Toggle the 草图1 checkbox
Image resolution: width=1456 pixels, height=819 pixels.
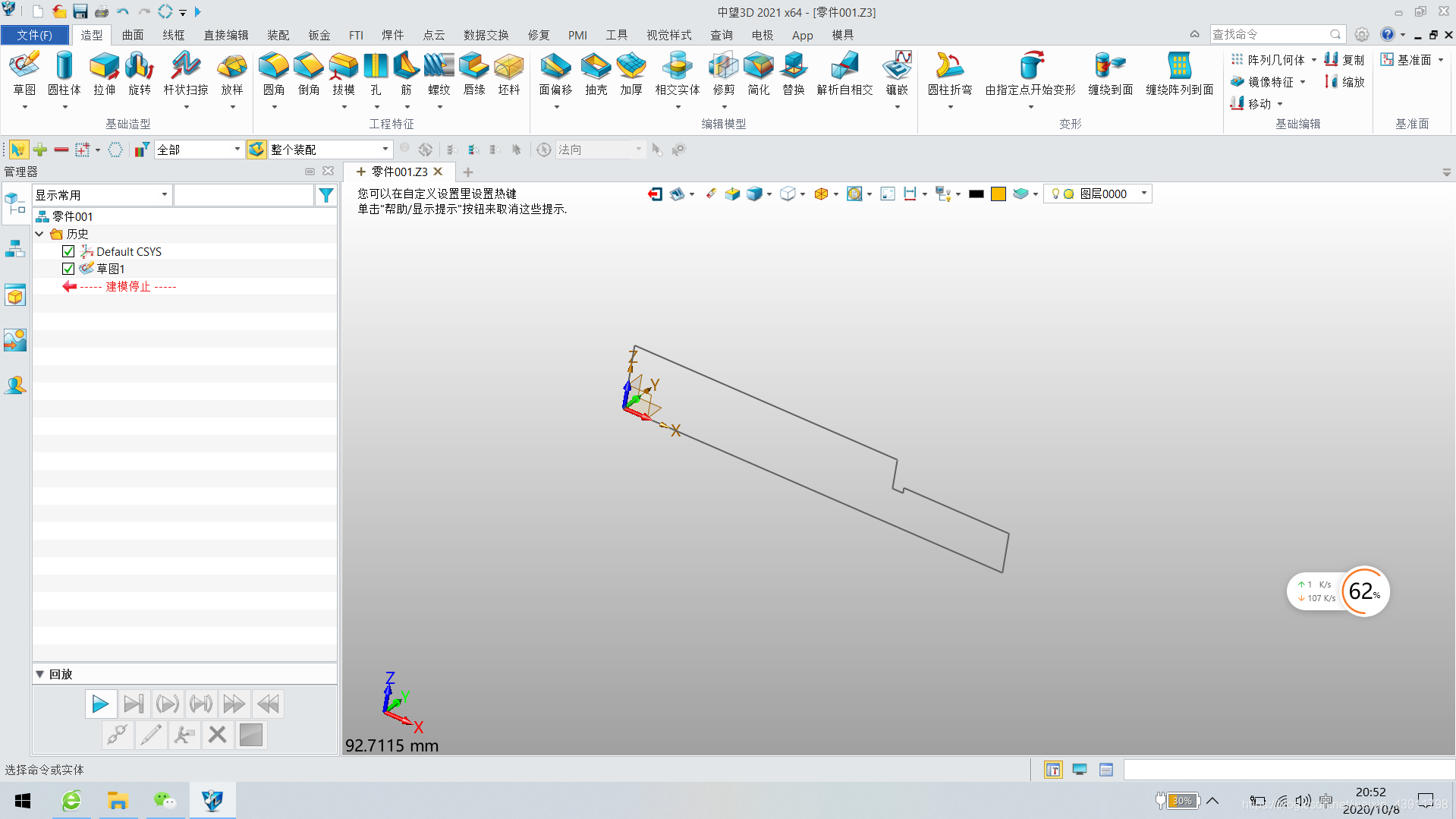(68, 269)
